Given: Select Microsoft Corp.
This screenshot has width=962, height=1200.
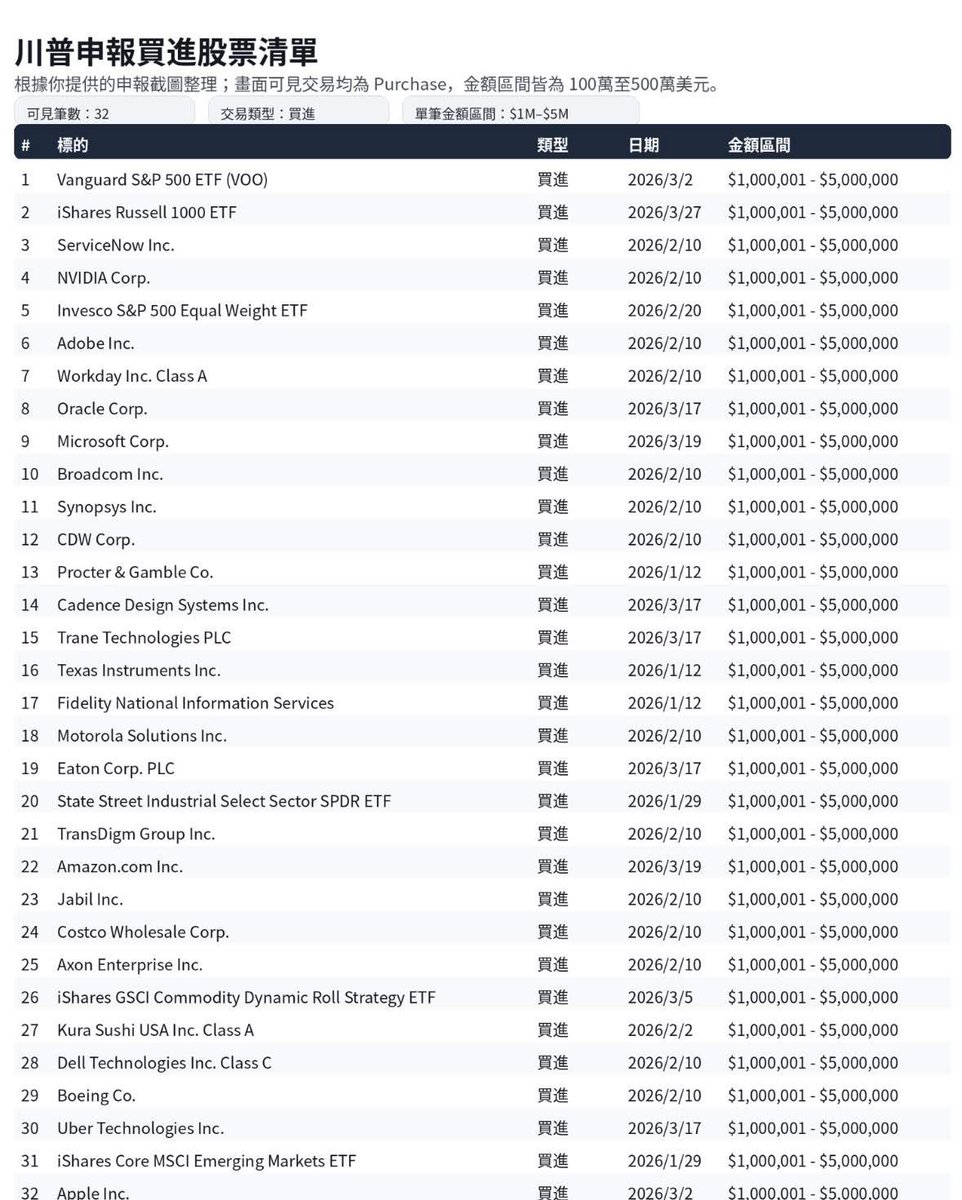Looking at the screenshot, I should [x=113, y=441].
